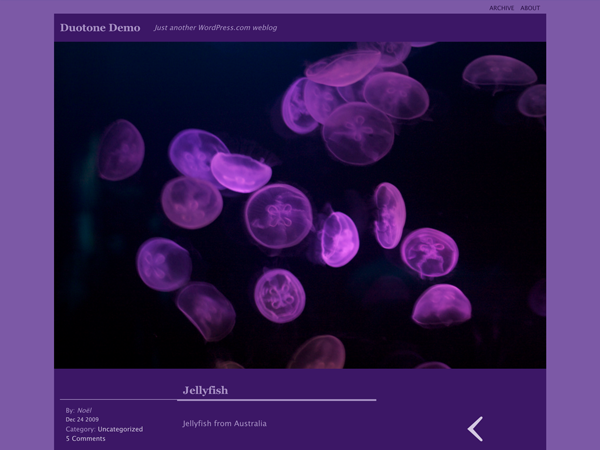600x450 pixels.
Task: Click the horizontal divider under the Jellyfish title
Action: coord(280,400)
